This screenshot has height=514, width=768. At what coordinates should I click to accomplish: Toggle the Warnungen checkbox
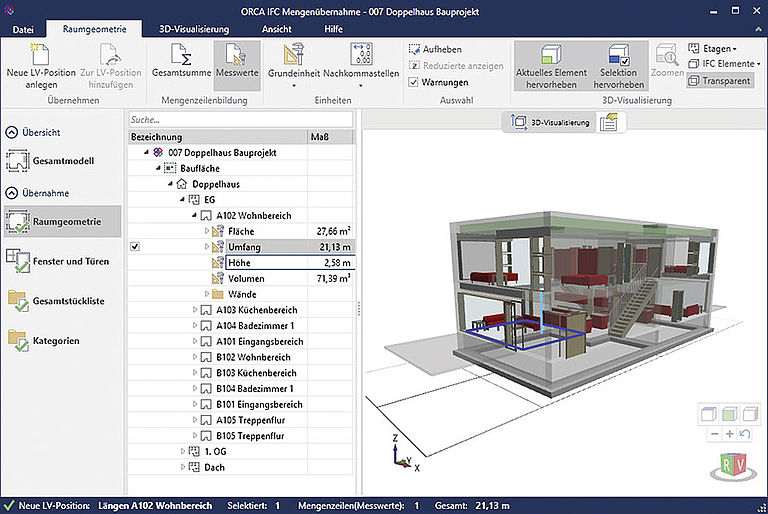click(x=414, y=82)
